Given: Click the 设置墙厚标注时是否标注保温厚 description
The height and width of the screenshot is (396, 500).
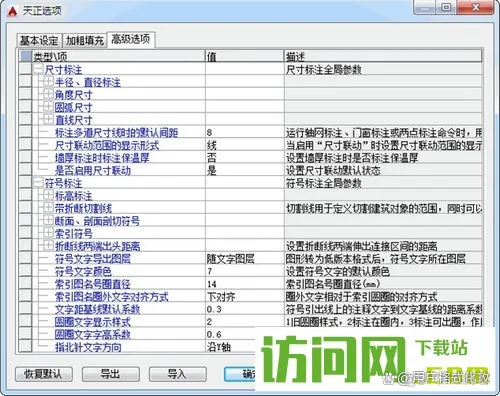Looking at the screenshot, I should pyautogui.click(x=352, y=158).
